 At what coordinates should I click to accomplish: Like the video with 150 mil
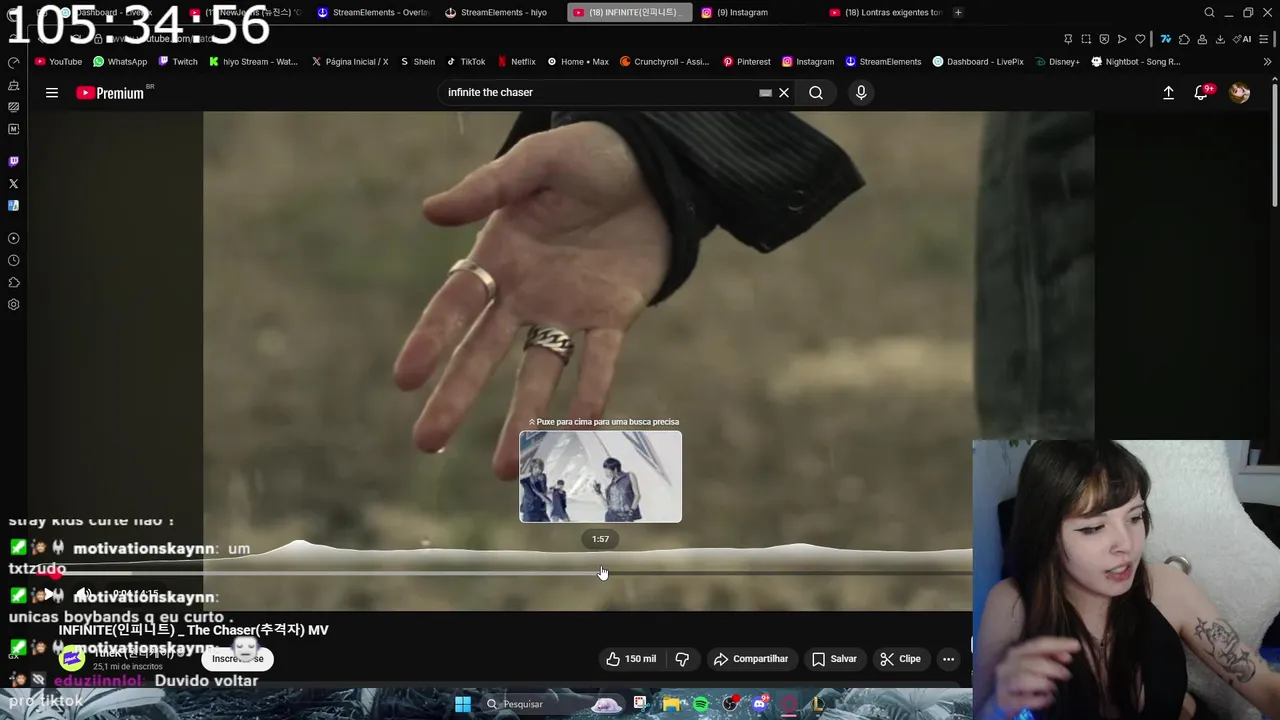[631, 659]
